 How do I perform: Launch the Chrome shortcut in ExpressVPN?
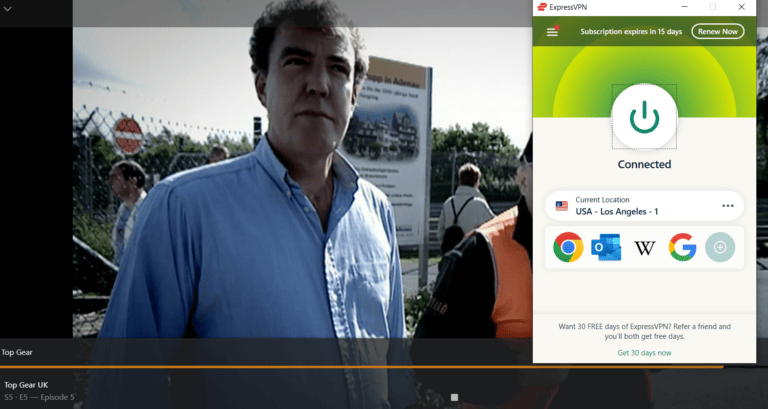pos(569,246)
